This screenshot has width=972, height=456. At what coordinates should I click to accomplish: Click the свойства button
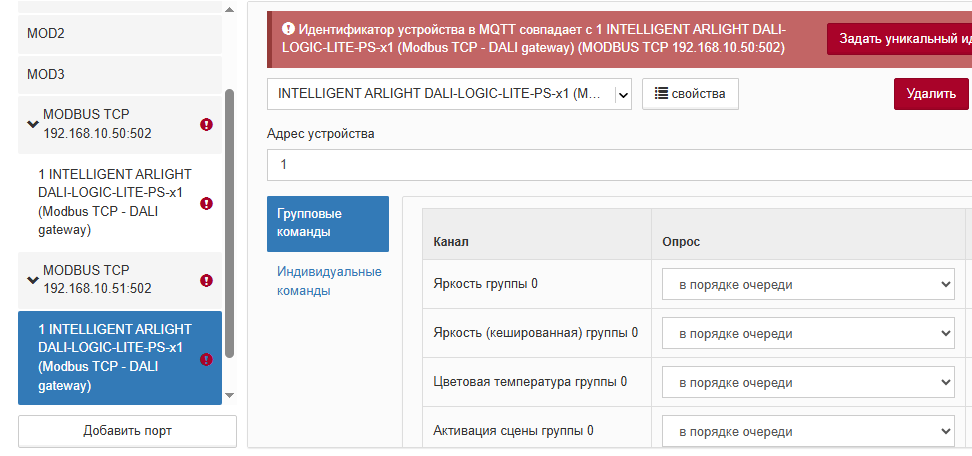(x=690, y=94)
